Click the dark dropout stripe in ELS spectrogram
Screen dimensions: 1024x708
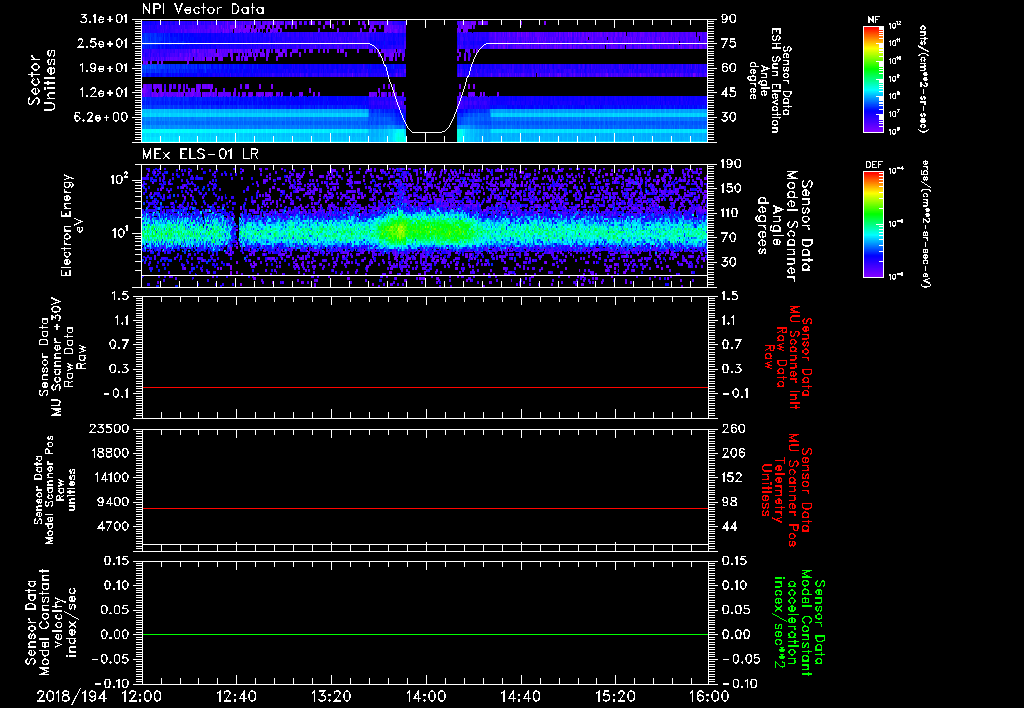[x=236, y=225]
